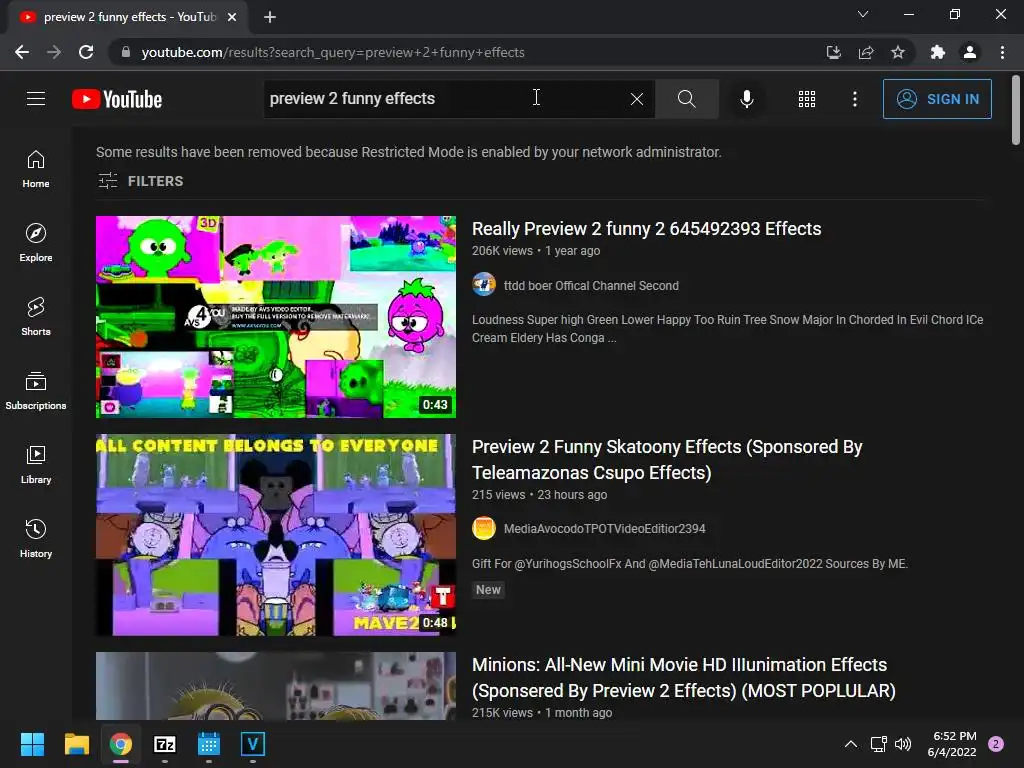Open the notification badge showing 2
1024x768 pixels.
996,744
